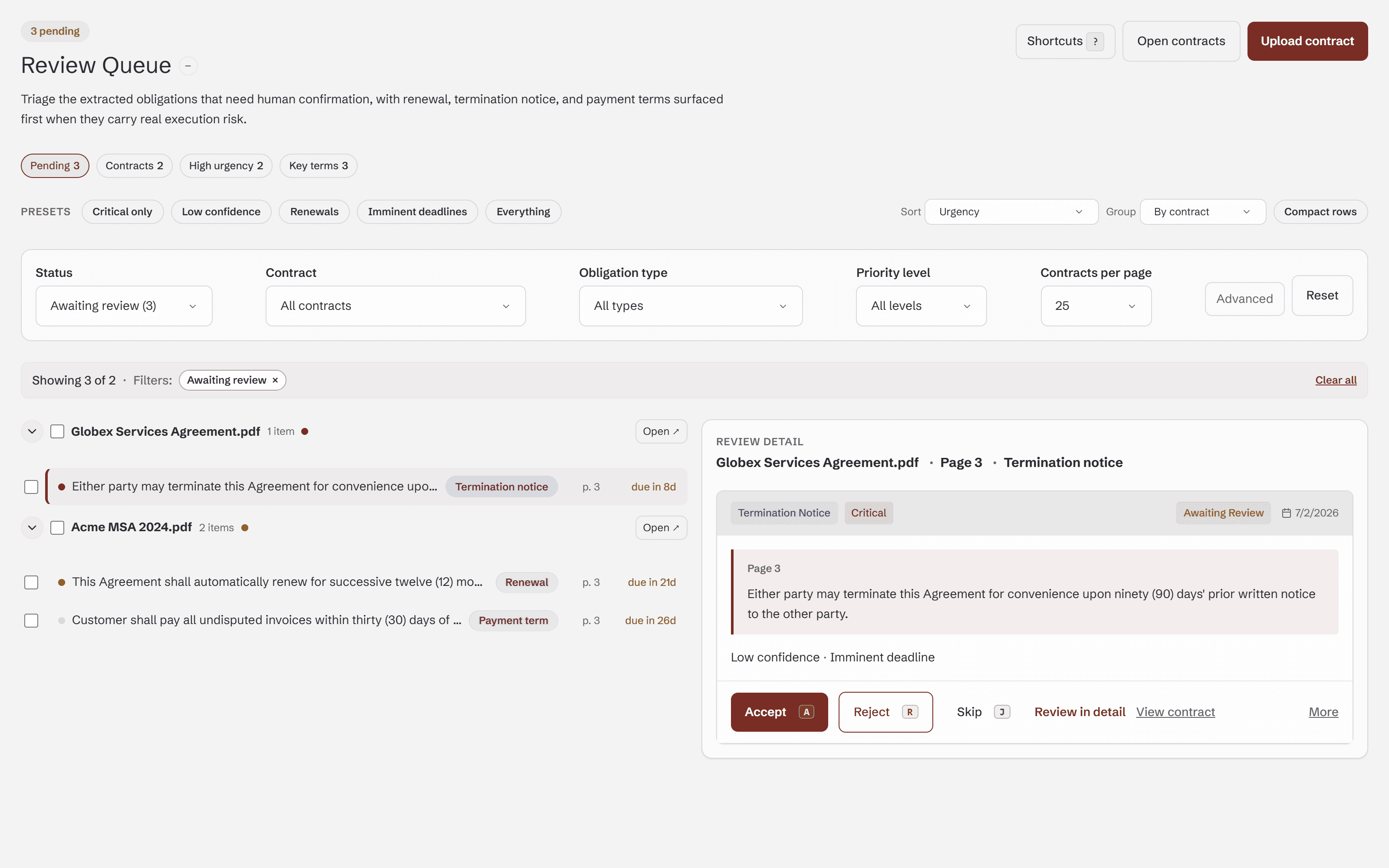Apply the Critical only preset
The height and width of the screenshot is (868, 1389).
(122, 212)
